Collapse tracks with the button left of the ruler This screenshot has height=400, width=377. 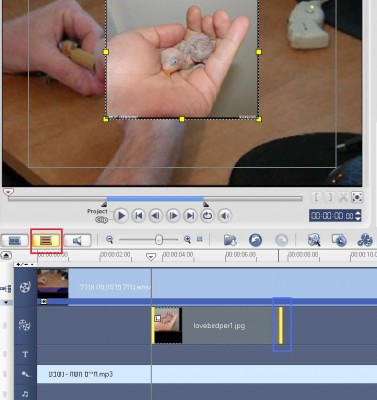point(7,256)
